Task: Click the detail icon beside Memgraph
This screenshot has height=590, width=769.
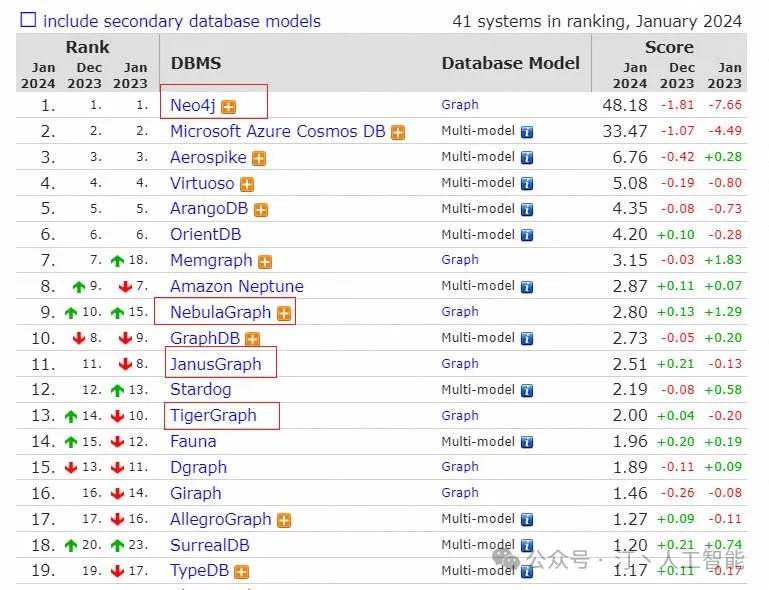Action: coord(265,262)
